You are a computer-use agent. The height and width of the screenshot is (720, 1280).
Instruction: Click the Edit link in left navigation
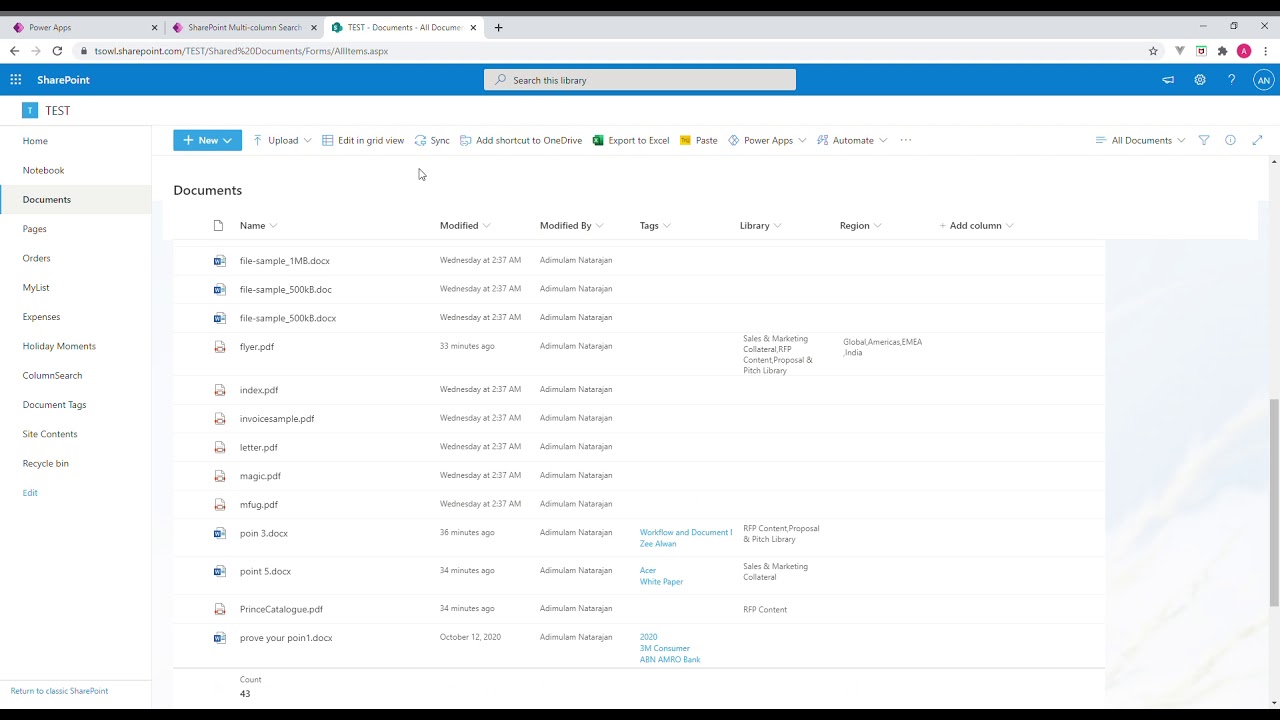[30, 493]
